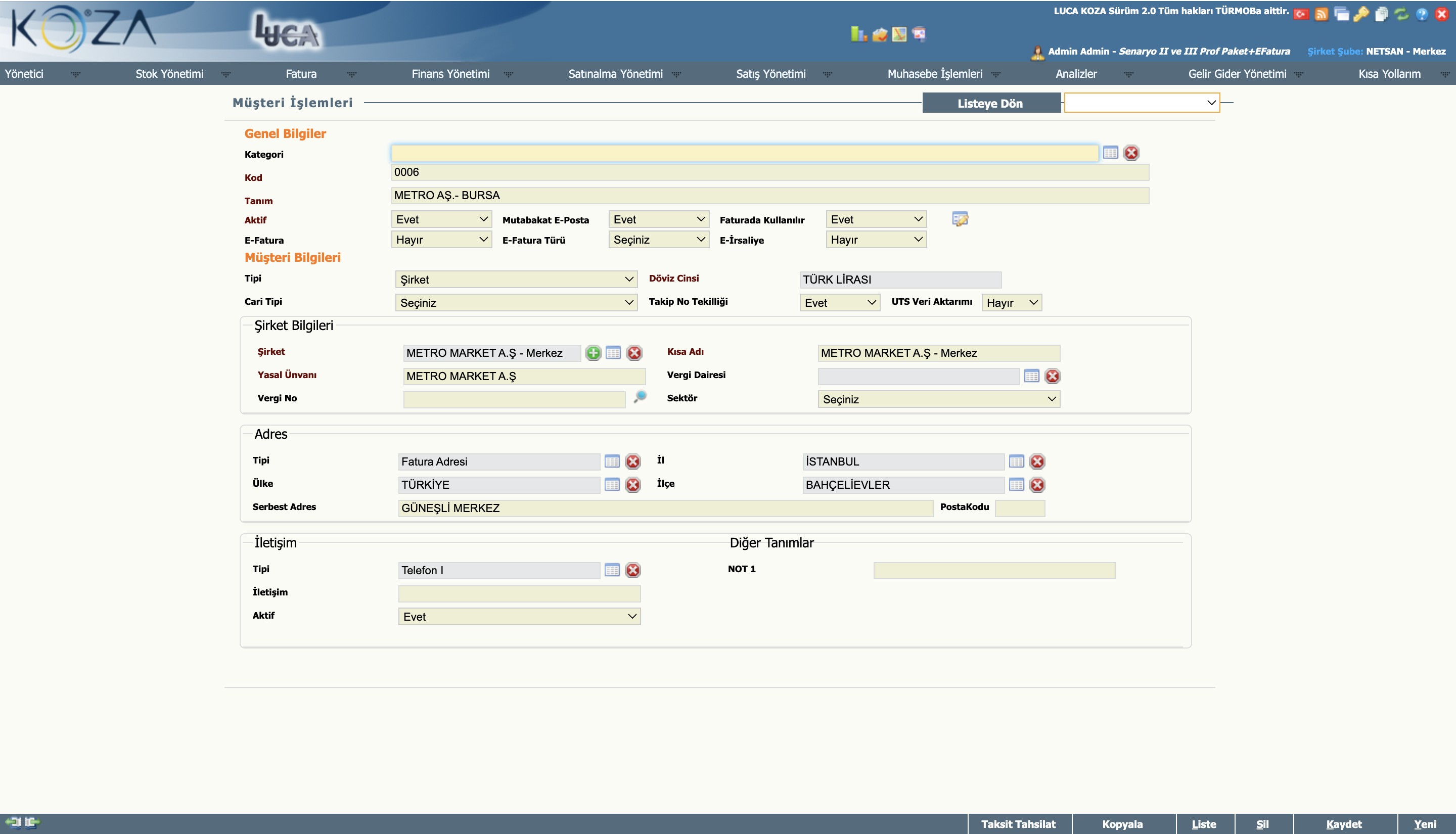This screenshot has height=834, width=1456.
Task: Click the Tanım input field
Action: tap(770, 195)
